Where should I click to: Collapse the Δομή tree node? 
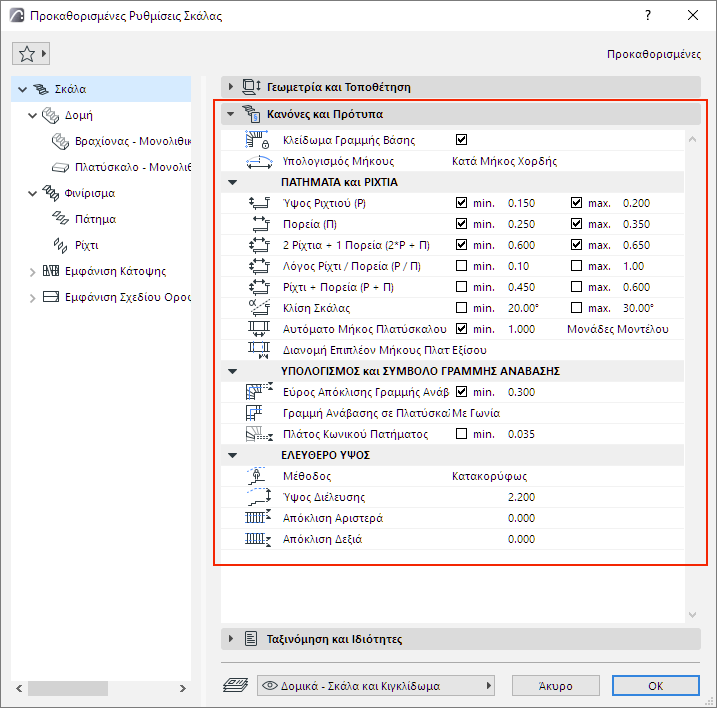pos(32,115)
